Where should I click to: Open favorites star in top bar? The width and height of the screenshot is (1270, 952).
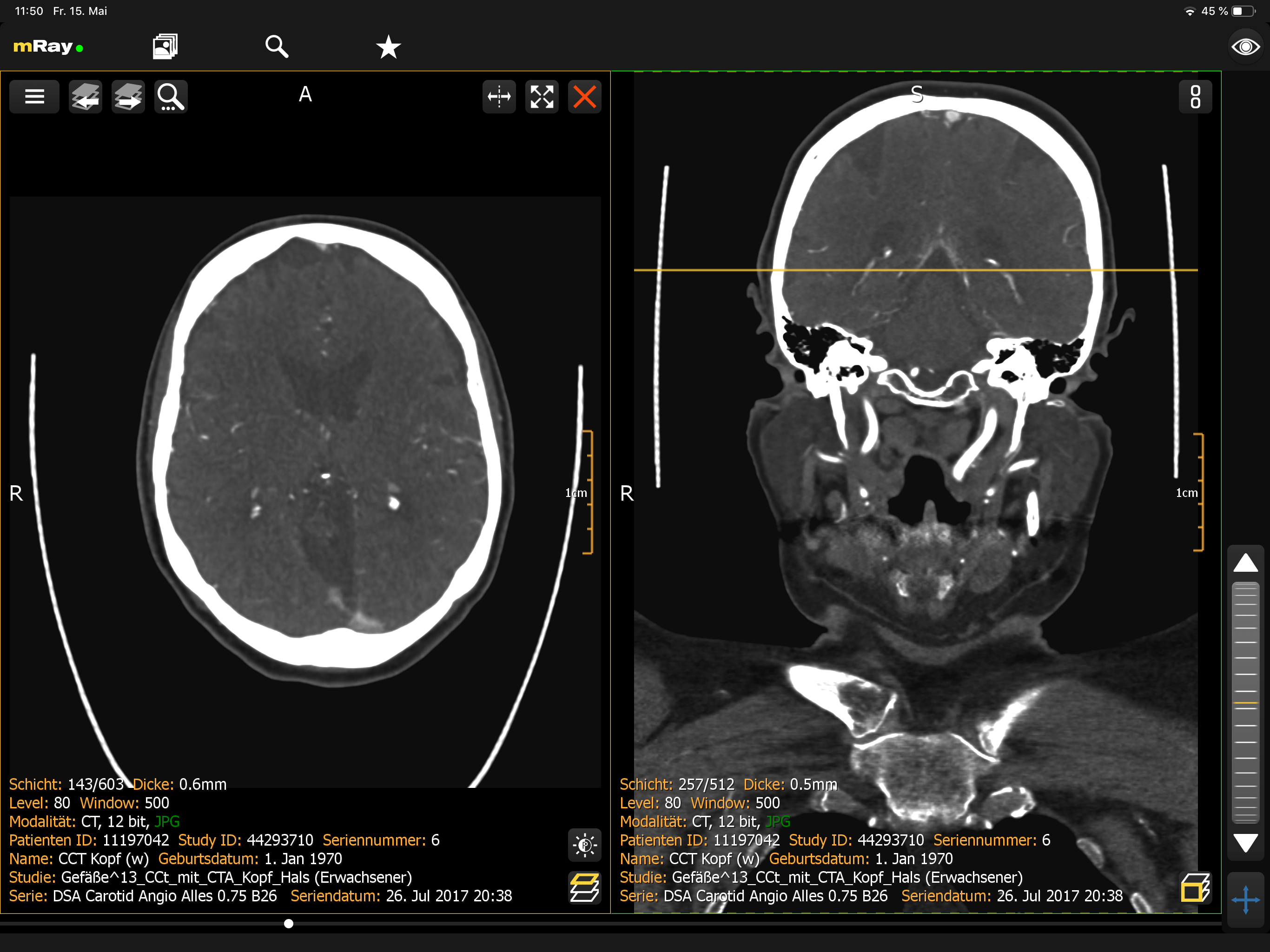tap(388, 46)
